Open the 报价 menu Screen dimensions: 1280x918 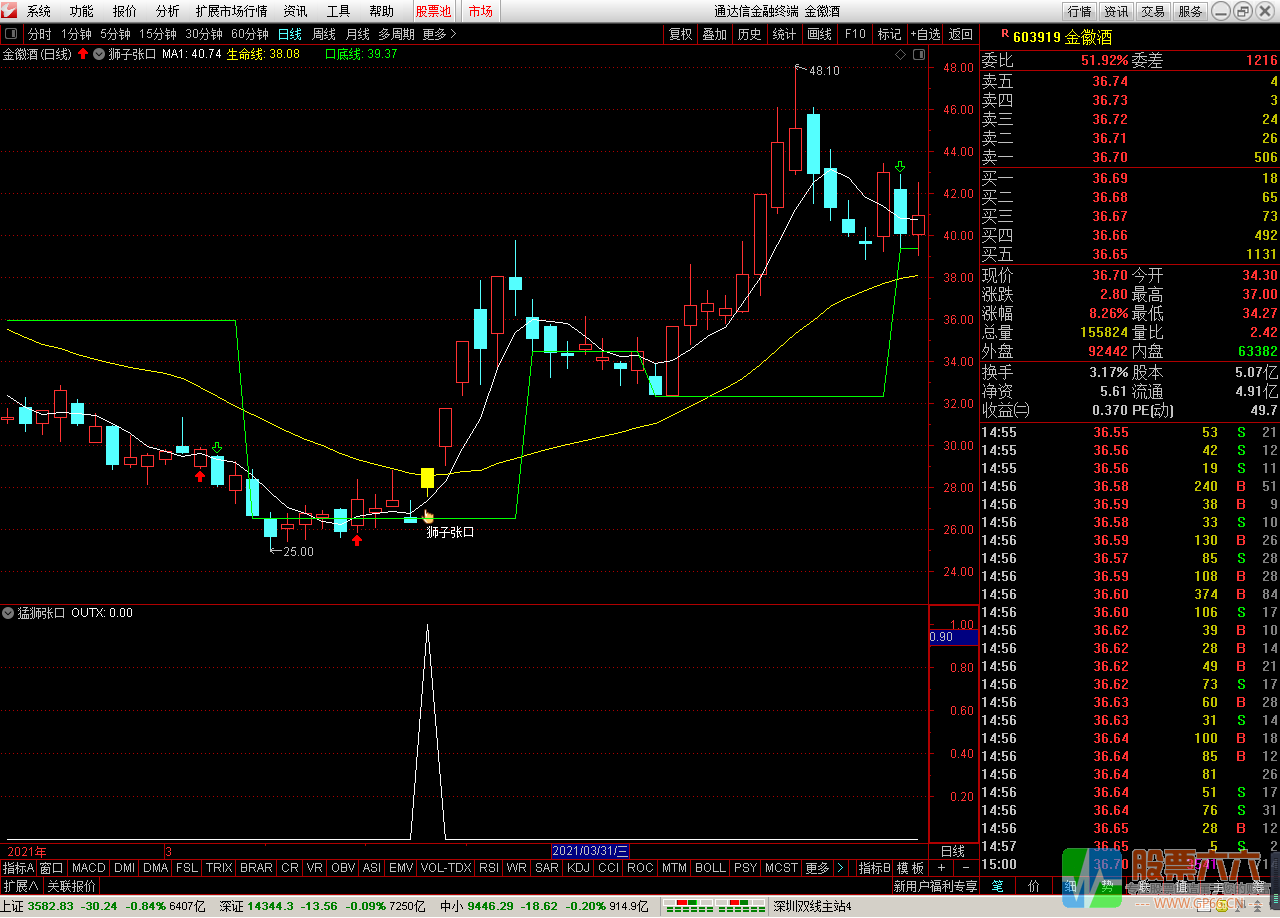pos(125,11)
